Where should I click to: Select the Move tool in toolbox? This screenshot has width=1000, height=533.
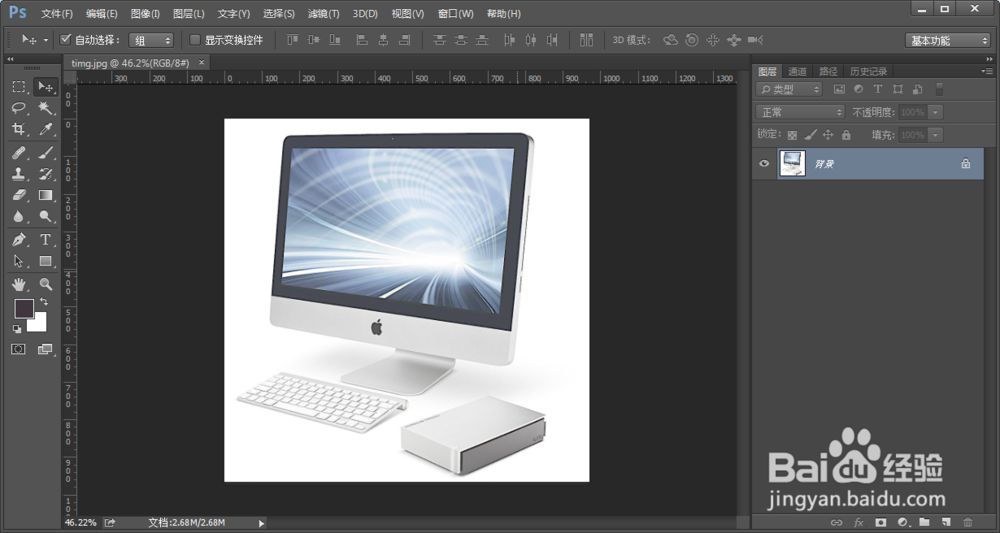point(45,87)
